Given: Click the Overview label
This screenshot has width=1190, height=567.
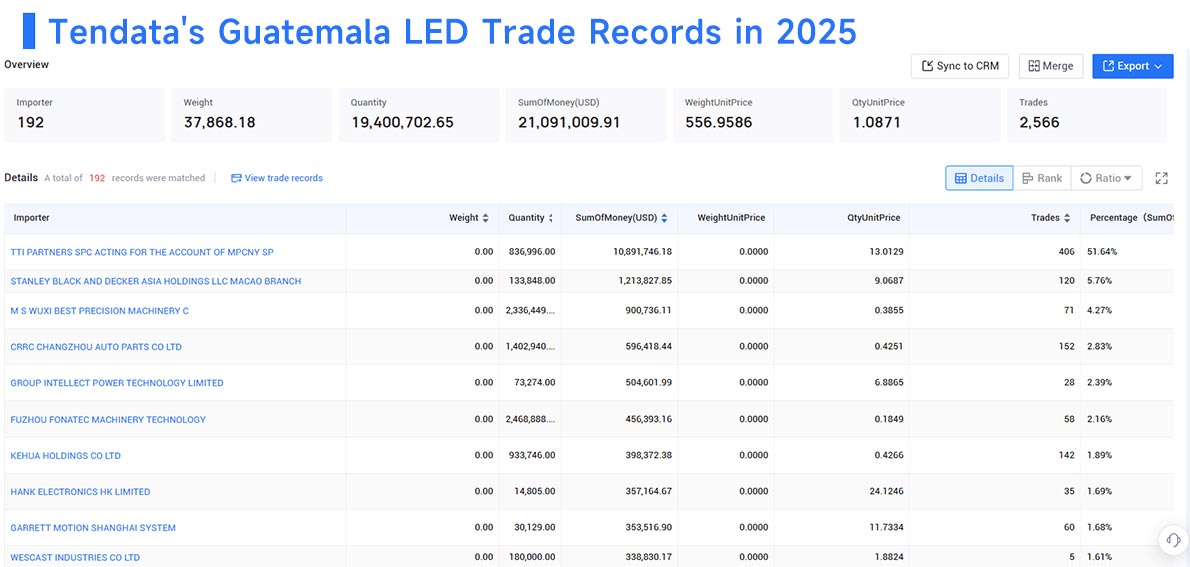Looking at the screenshot, I should (x=27, y=65).
